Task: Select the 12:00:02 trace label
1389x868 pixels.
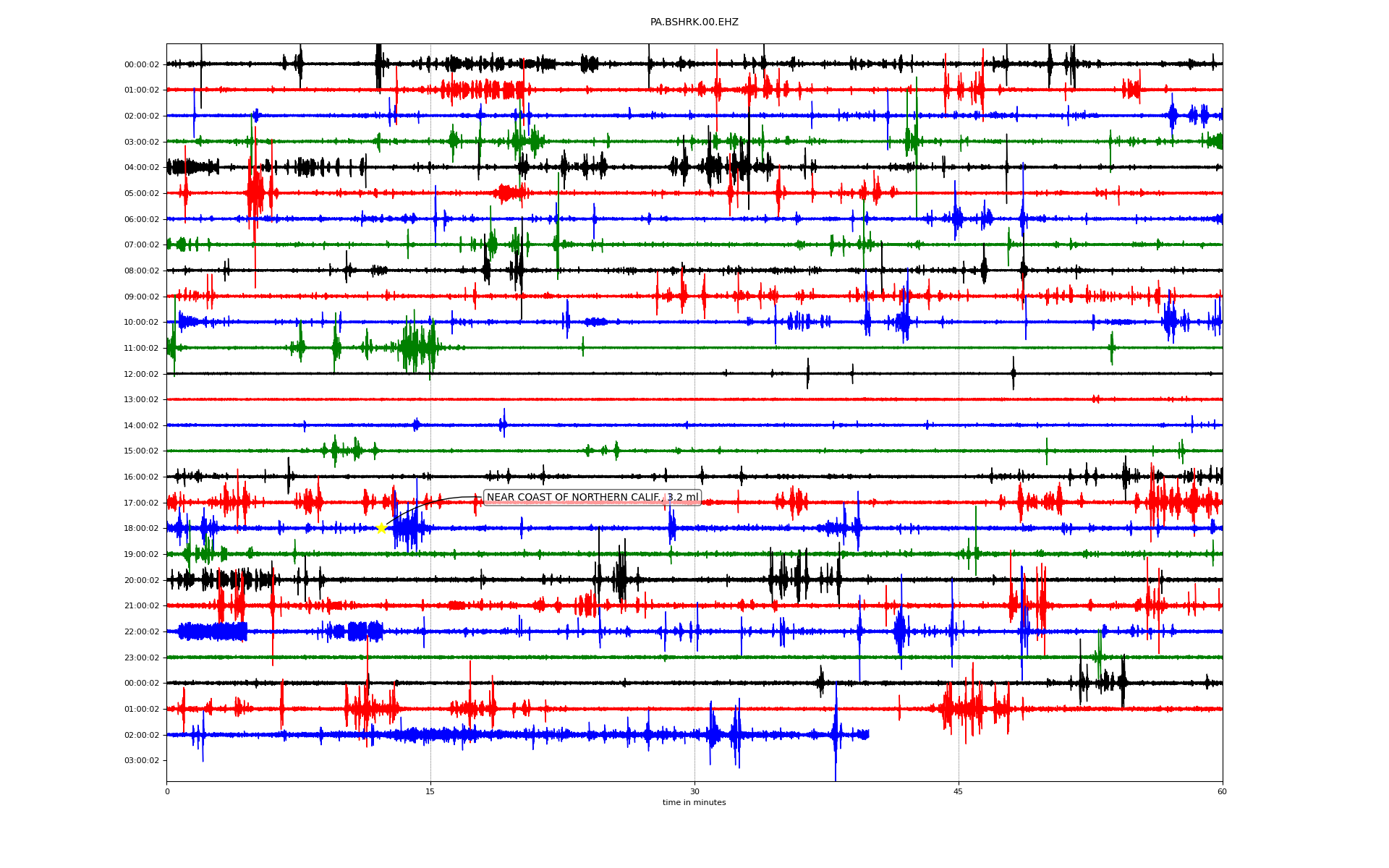Action: pos(141,375)
